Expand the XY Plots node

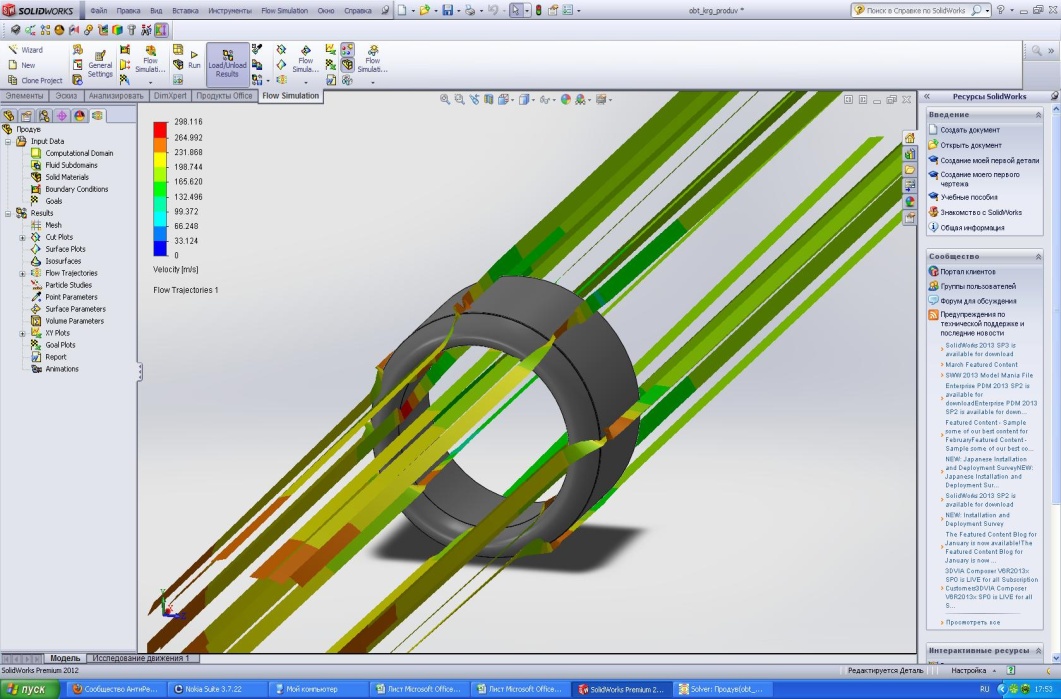tap(22, 334)
